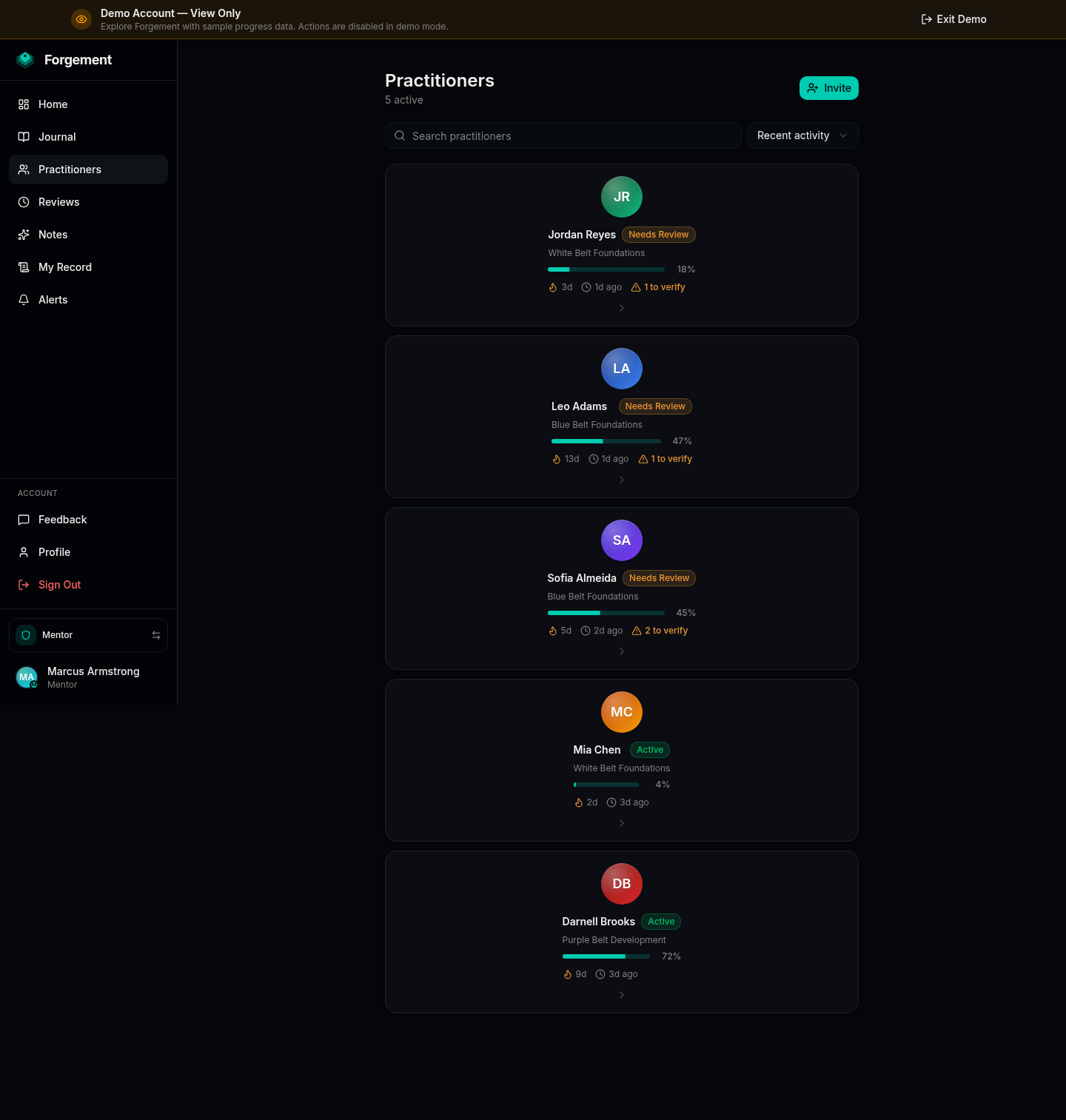
Task: Click 'Purple Belt Development' text
Action: click(x=614, y=940)
